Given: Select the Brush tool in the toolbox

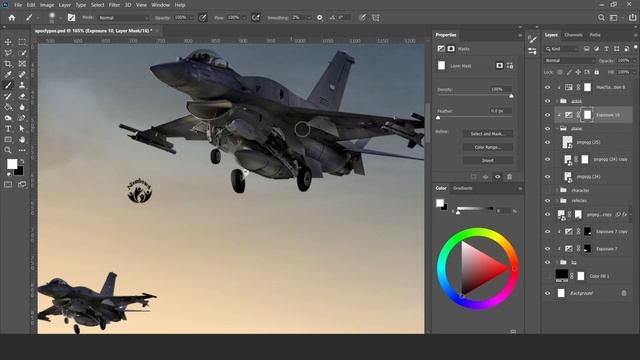Looking at the screenshot, I should coord(8,85).
